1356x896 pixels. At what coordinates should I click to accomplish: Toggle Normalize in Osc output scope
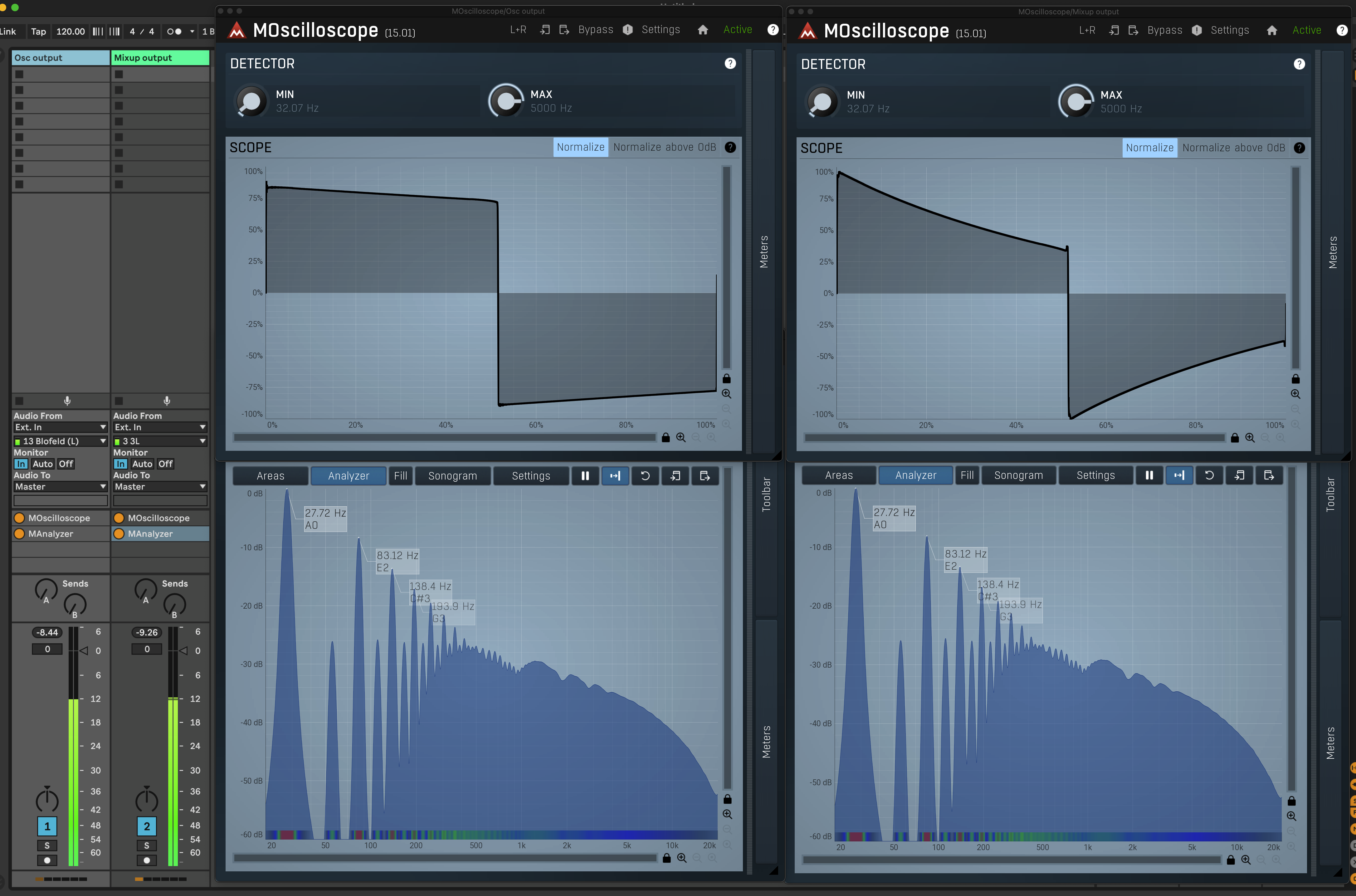[581, 147]
